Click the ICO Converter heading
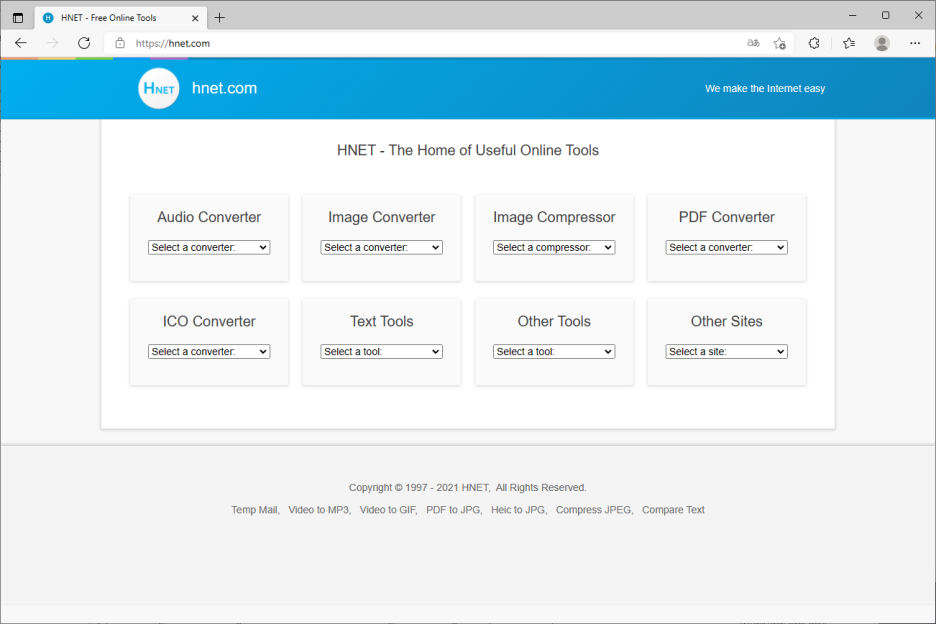 (209, 321)
